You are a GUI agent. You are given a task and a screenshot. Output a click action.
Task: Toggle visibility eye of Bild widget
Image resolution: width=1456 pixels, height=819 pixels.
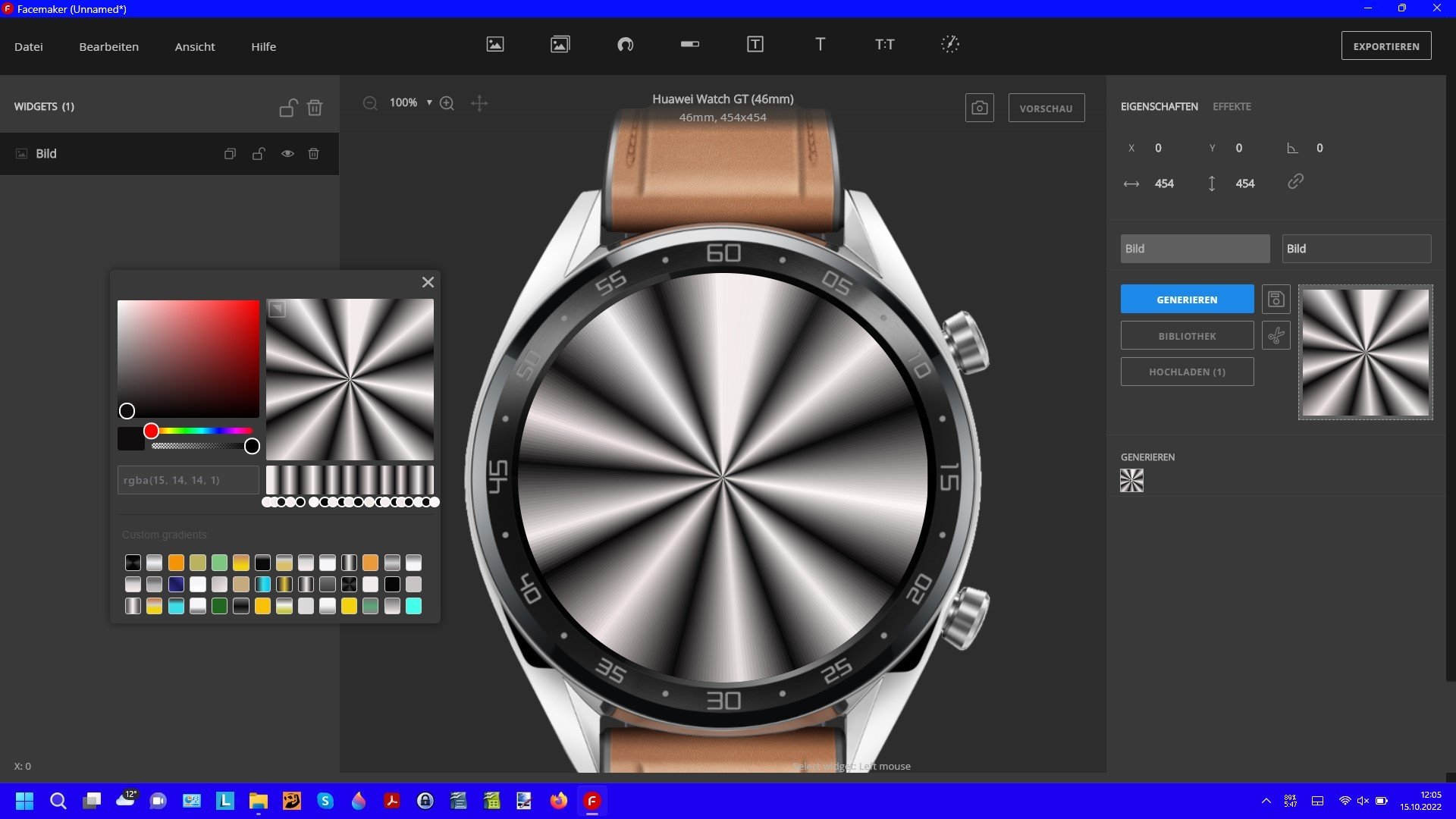[x=287, y=154]
